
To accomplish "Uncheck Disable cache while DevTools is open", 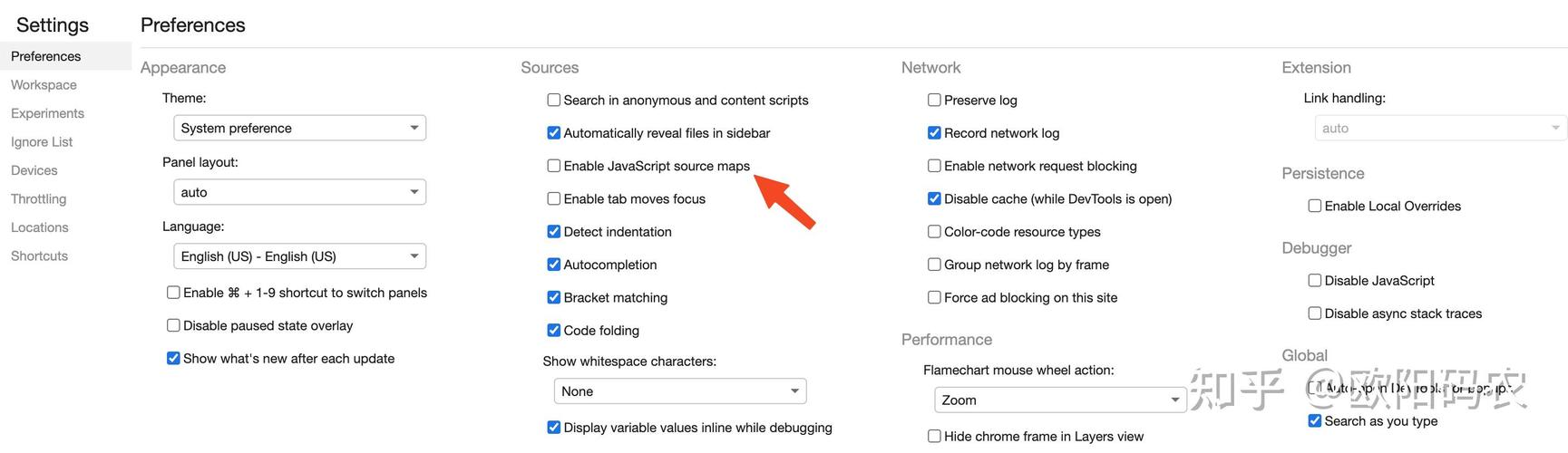I will (934, 198).
